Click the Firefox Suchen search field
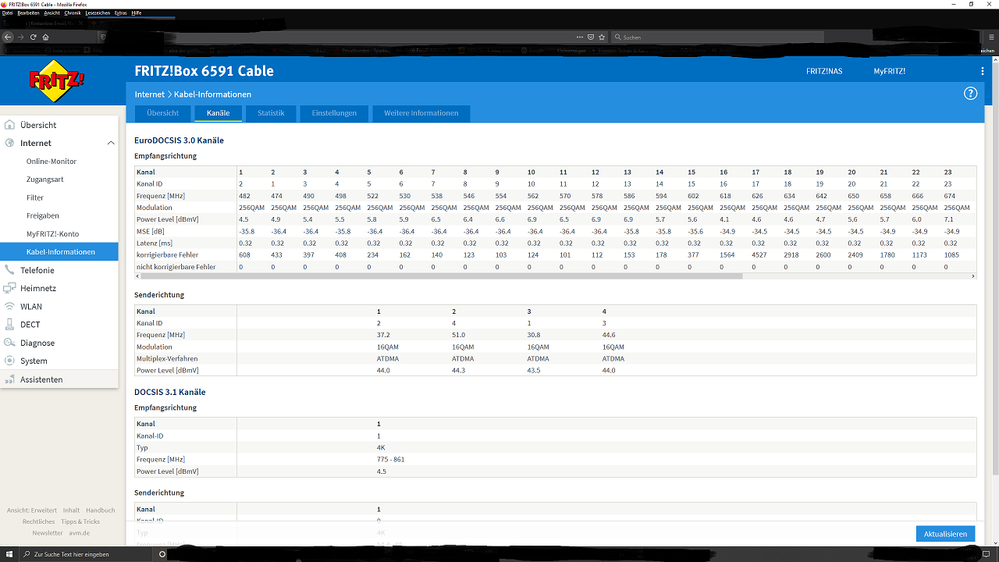Viewport: 999px width, 562px height. click(x=717, y=37)
